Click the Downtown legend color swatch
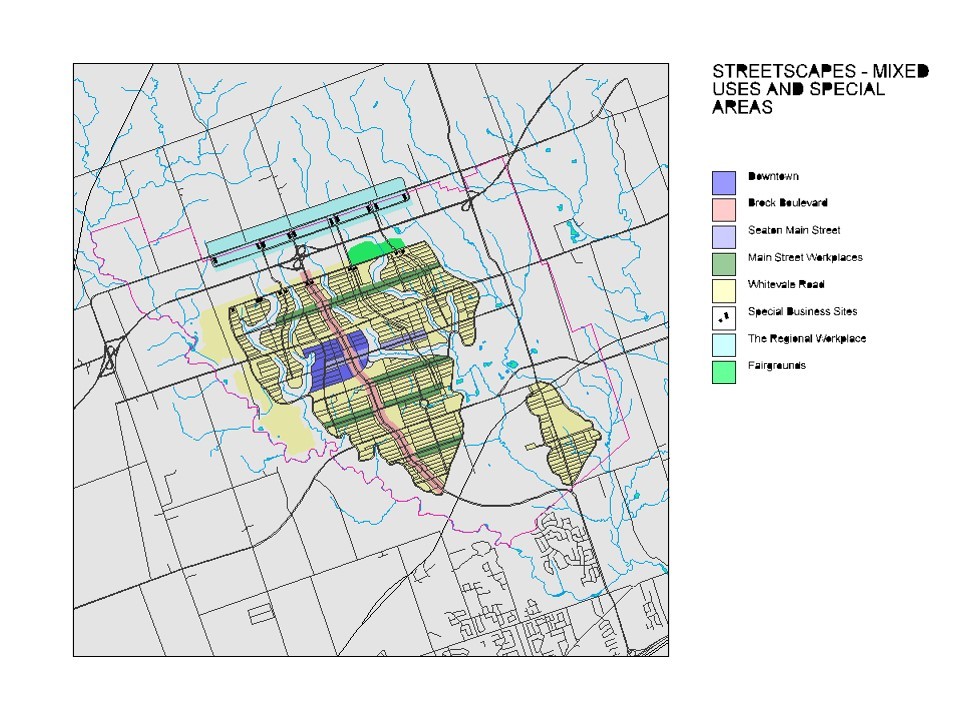Viewport: 960px width, 720px height. [724, 182]
